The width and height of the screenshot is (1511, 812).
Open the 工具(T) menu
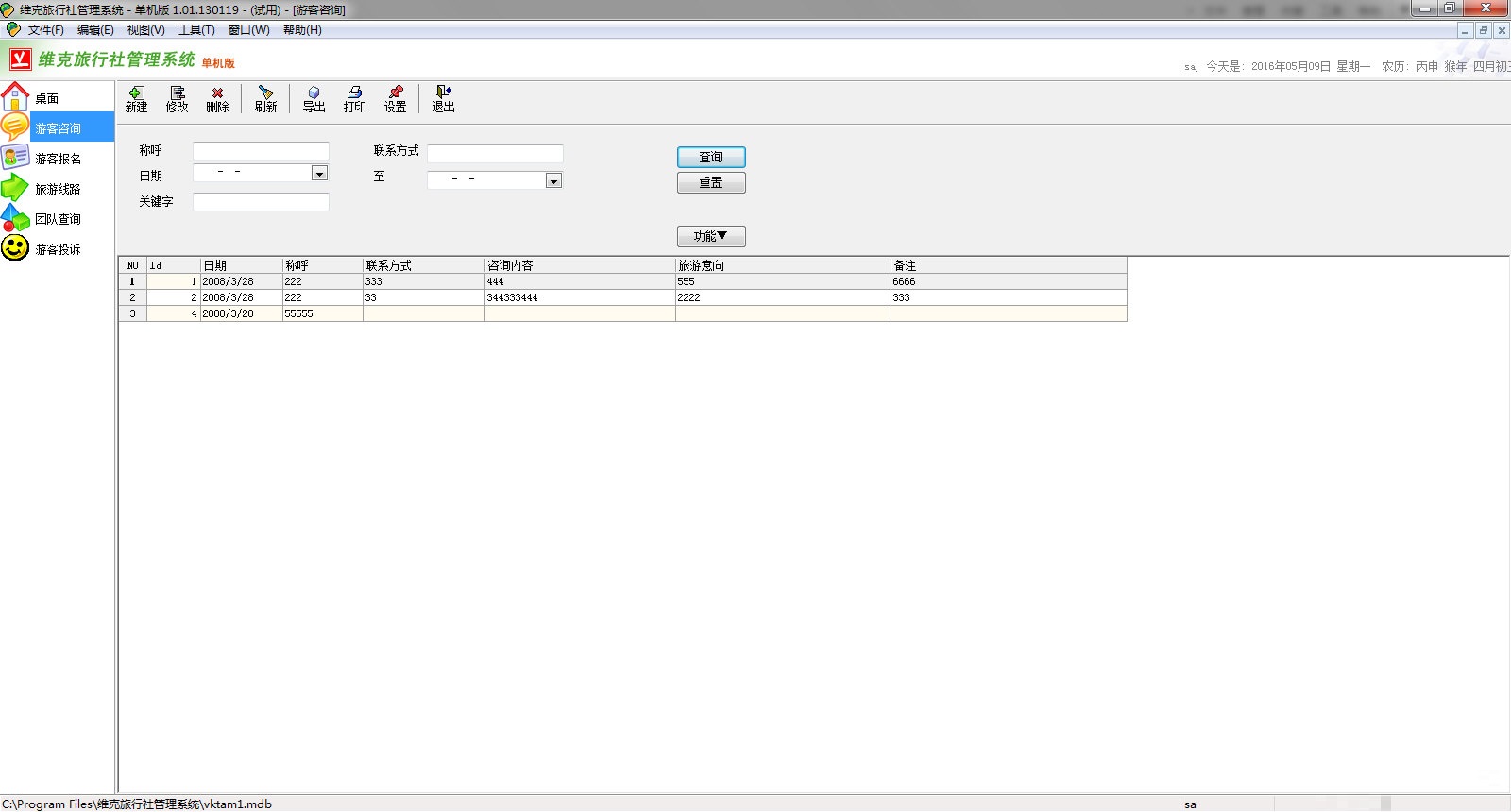196,30
